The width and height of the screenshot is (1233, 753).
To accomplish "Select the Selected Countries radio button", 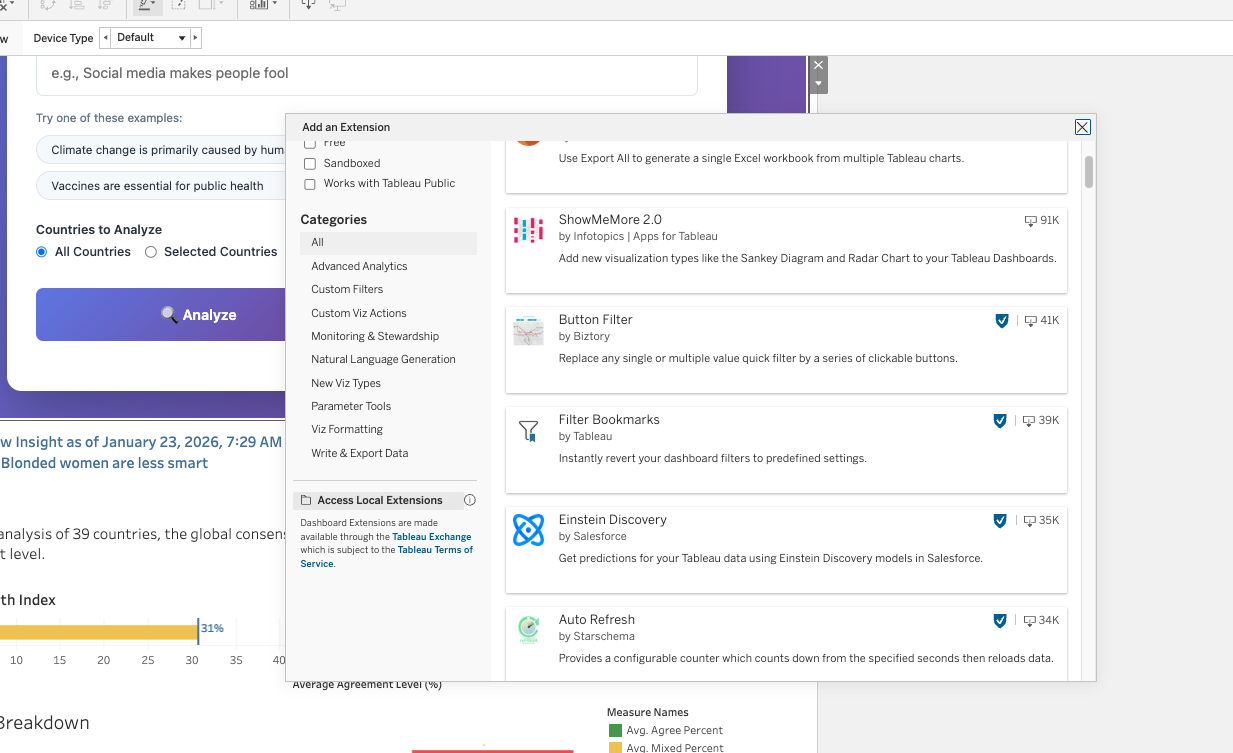I will coord(151,252).
